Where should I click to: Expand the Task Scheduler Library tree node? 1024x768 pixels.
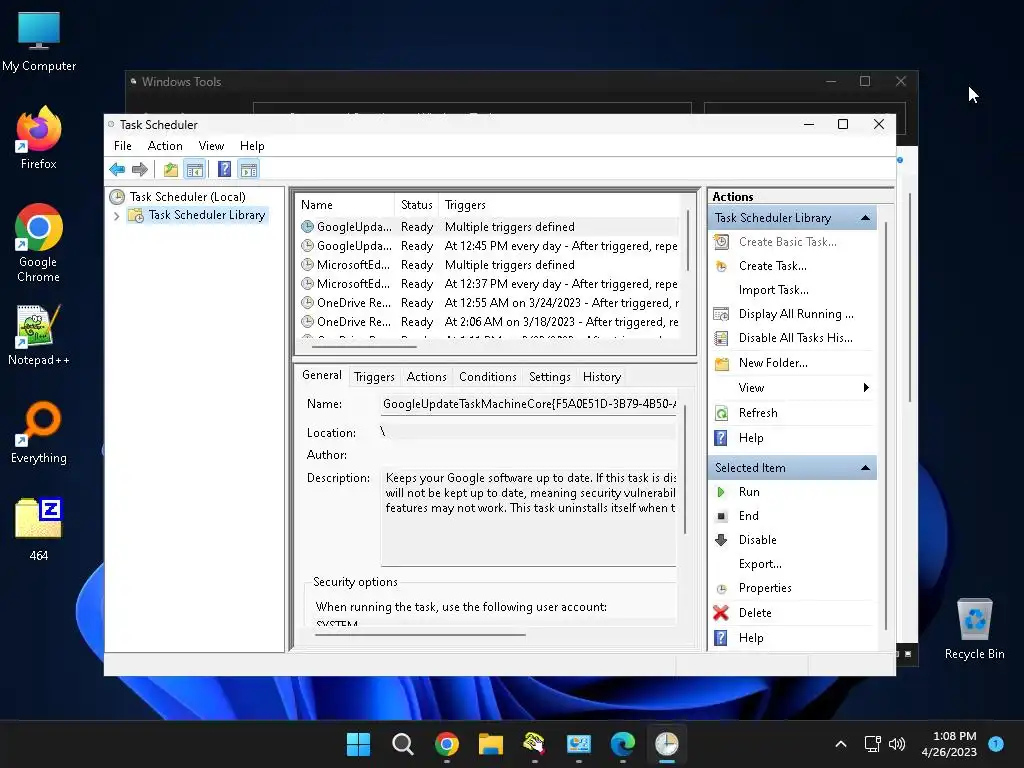click(116, 216)
